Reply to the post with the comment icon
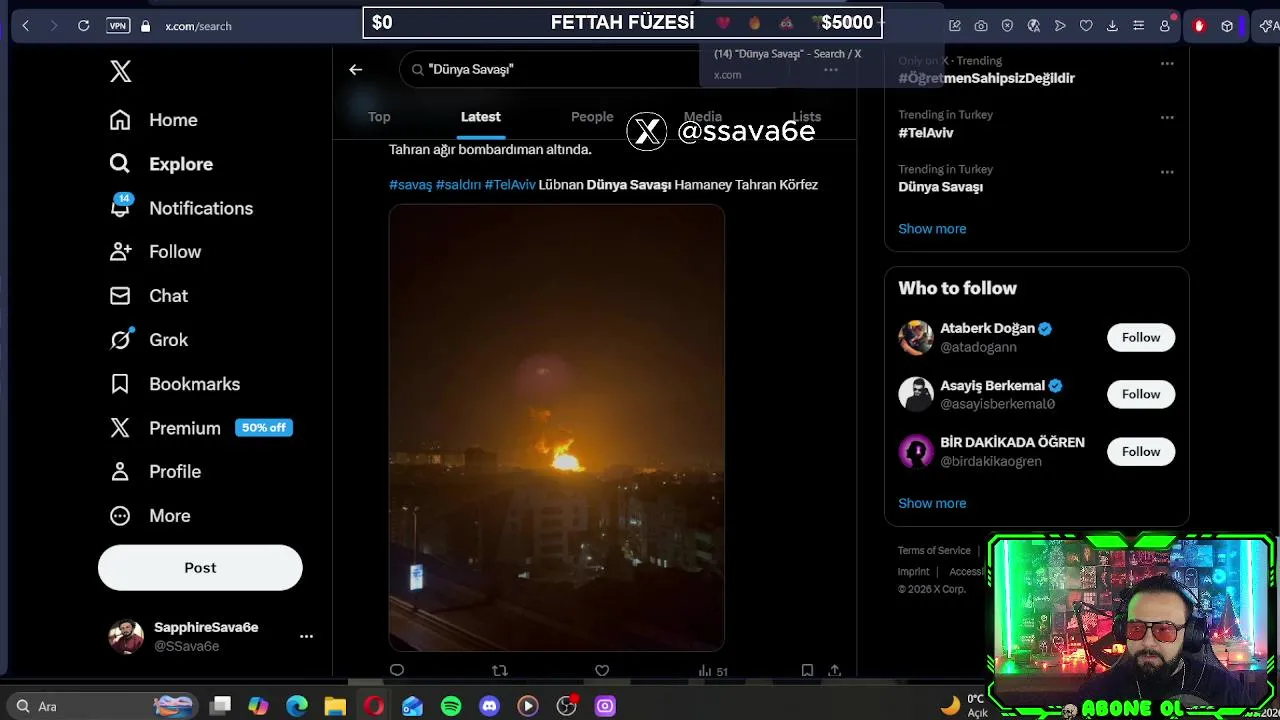The height and width of the screenshot is (720, 1280). tap(397, 671)
